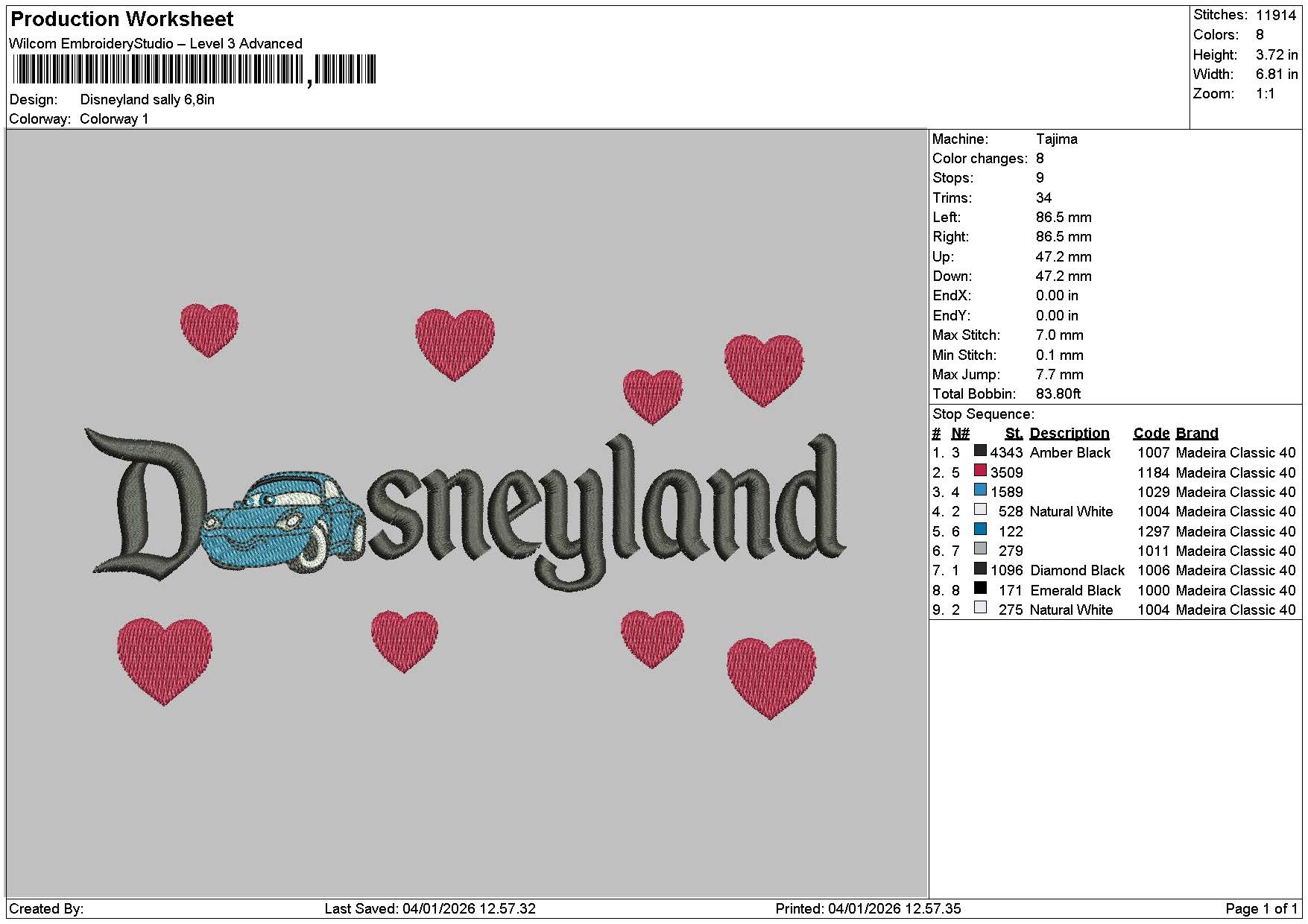Image resolution: width=1308 pixels, height=924 pixels.
Task: Click the Stitches value '11914'
Action: coord(1276,15)
